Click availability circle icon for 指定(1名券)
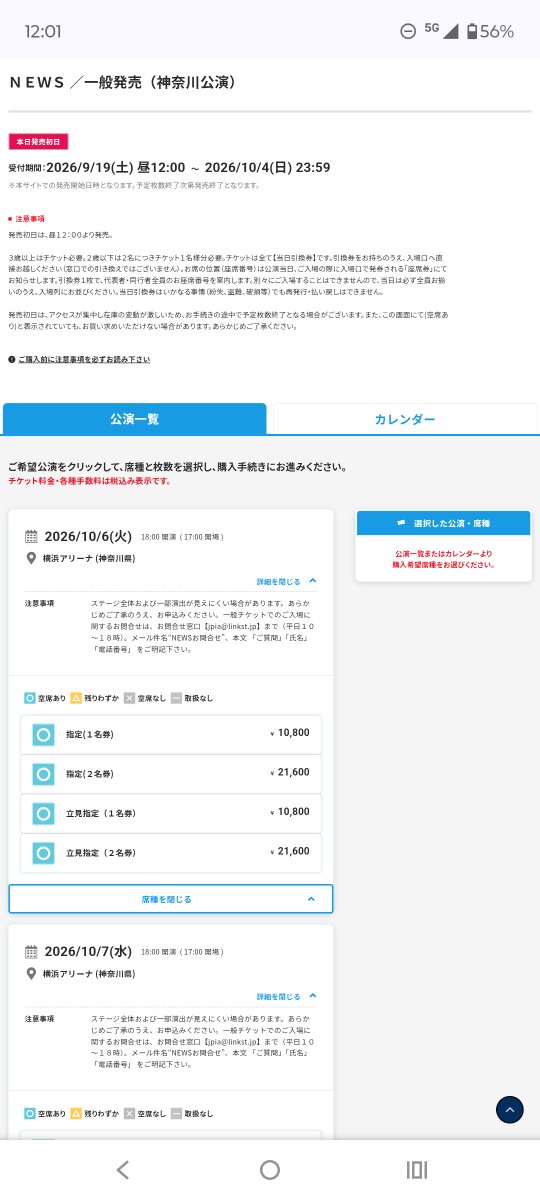The width and height of the screenshot is (540, 1200). tap(43, 735)
